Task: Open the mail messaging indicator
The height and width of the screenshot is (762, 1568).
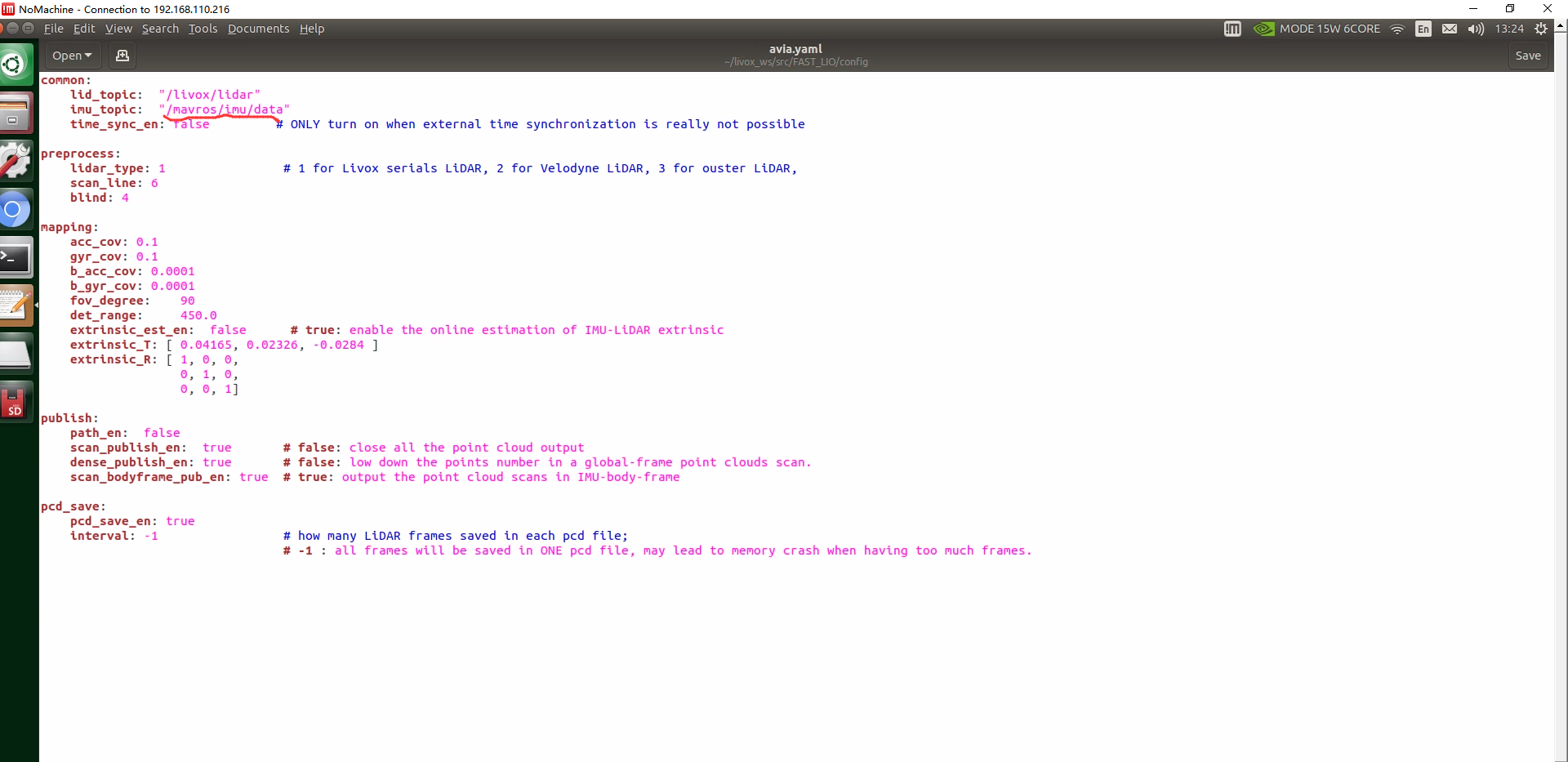Action: coord(1450,29)
